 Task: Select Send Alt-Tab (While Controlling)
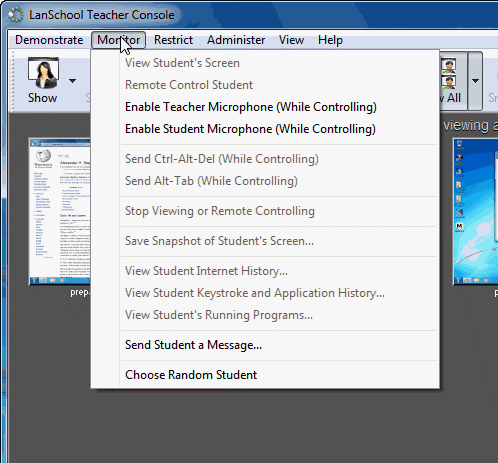pyautogui.click(x=265, y=181)
